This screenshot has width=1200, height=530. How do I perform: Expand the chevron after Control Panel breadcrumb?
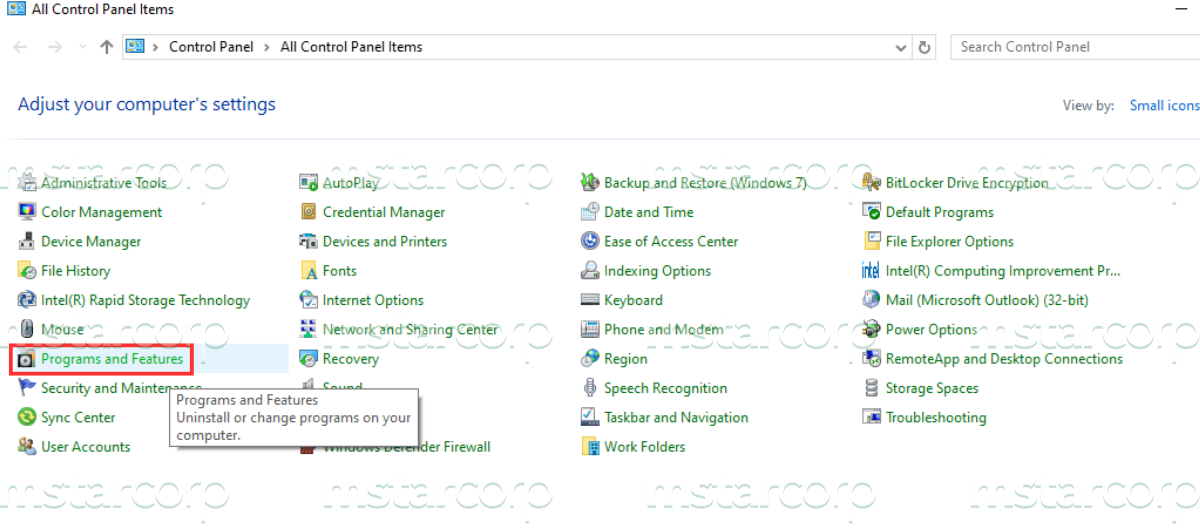coord(266,47)
